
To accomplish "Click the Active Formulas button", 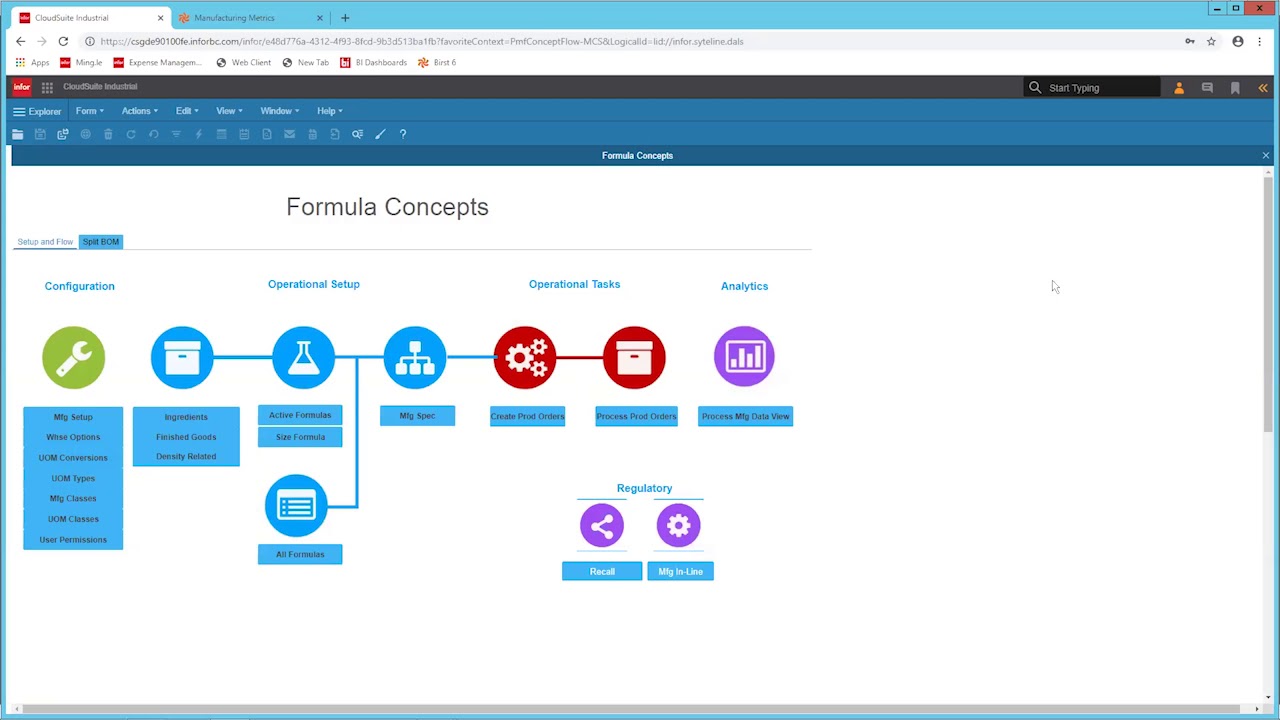I will click(x=300, y=415).
